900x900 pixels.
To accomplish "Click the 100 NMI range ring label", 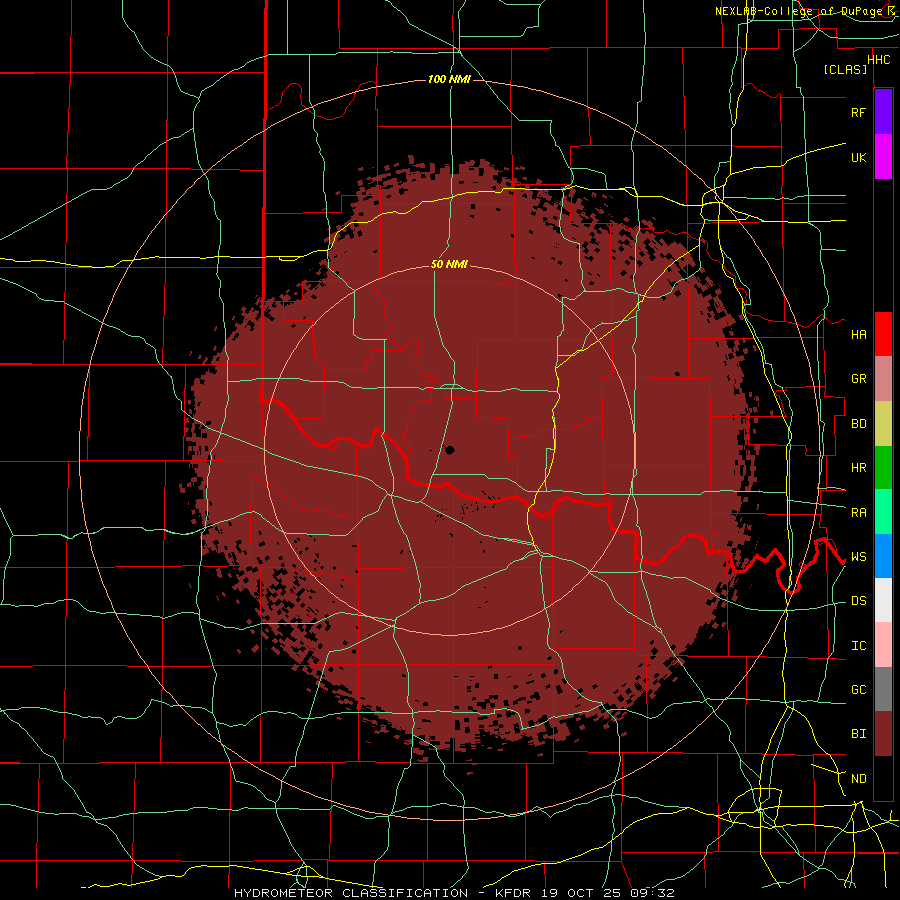I will point(449,79).
